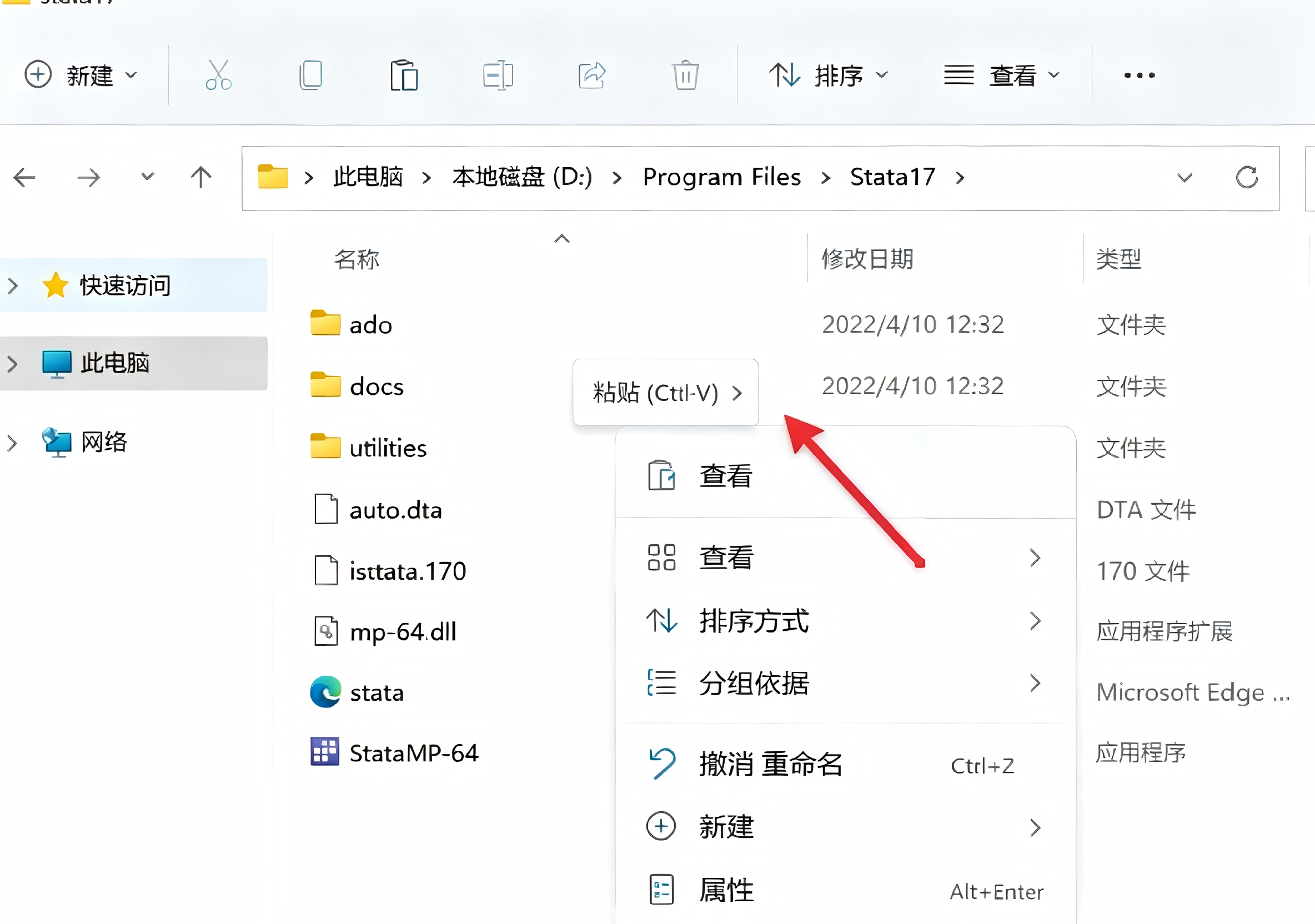Click the Paste clipboard icon in toolbar

tap(404, 75)
